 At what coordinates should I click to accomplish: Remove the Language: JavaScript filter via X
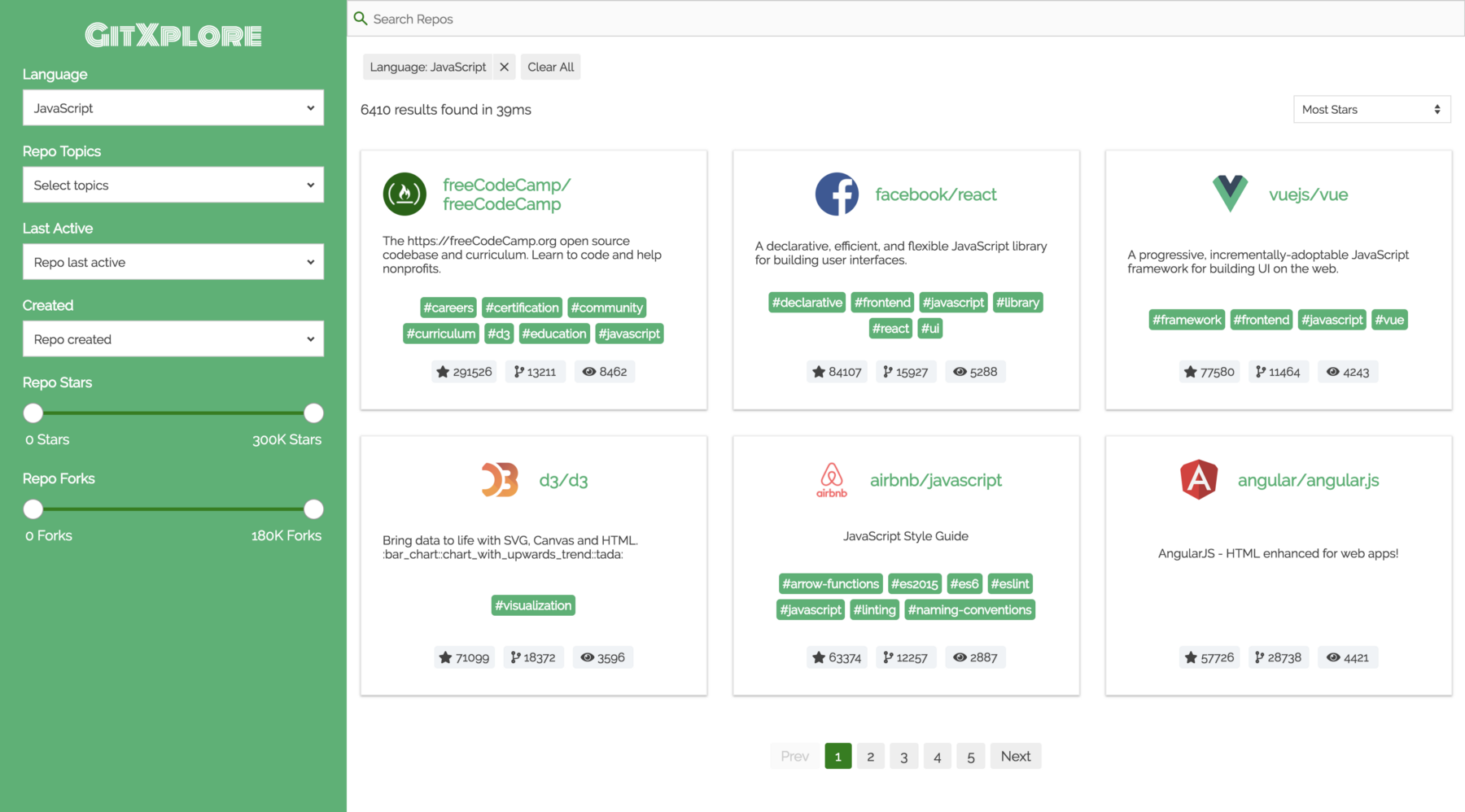tap(504, 67)
